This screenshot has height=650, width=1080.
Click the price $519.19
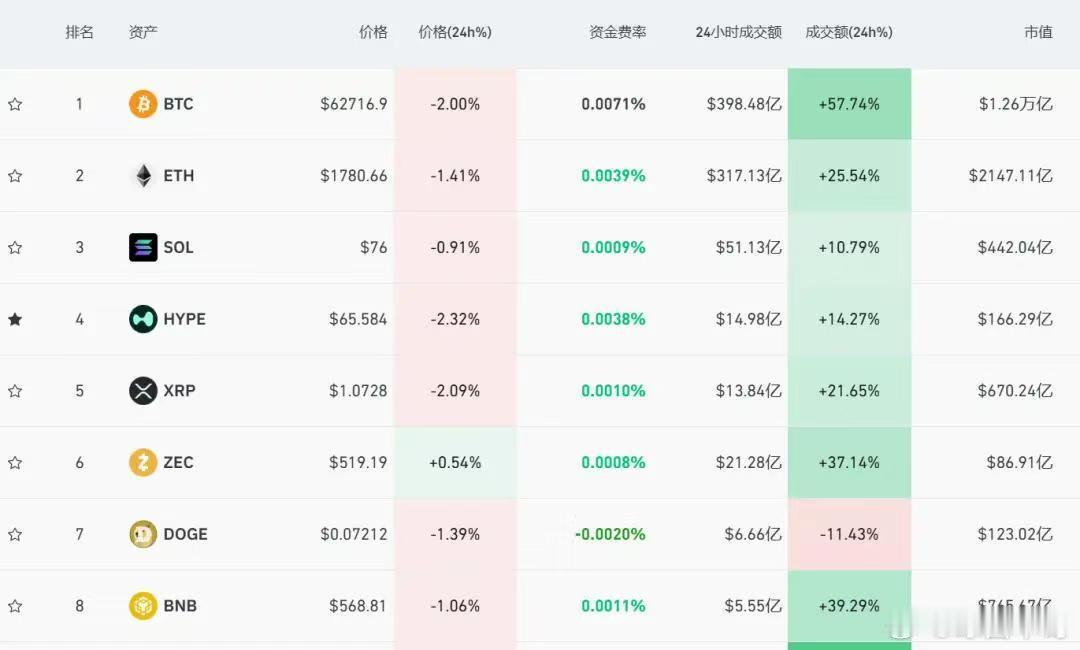pos(358,462)
